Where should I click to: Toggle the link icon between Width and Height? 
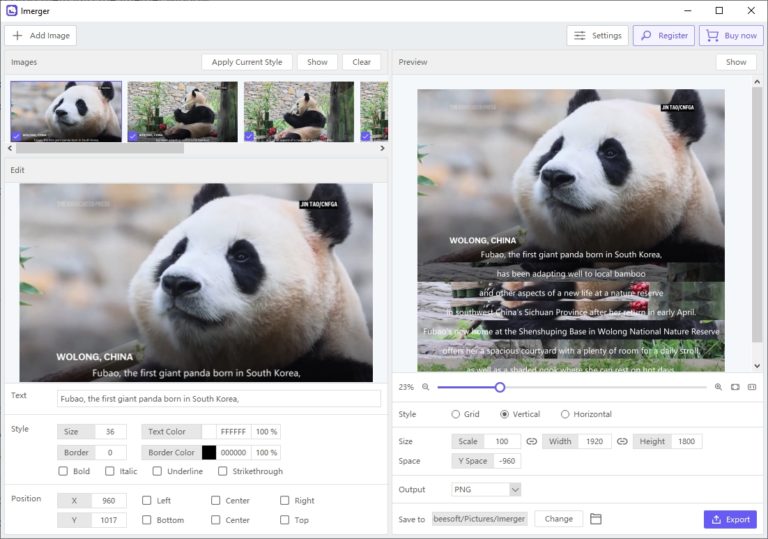coord(621,441)
